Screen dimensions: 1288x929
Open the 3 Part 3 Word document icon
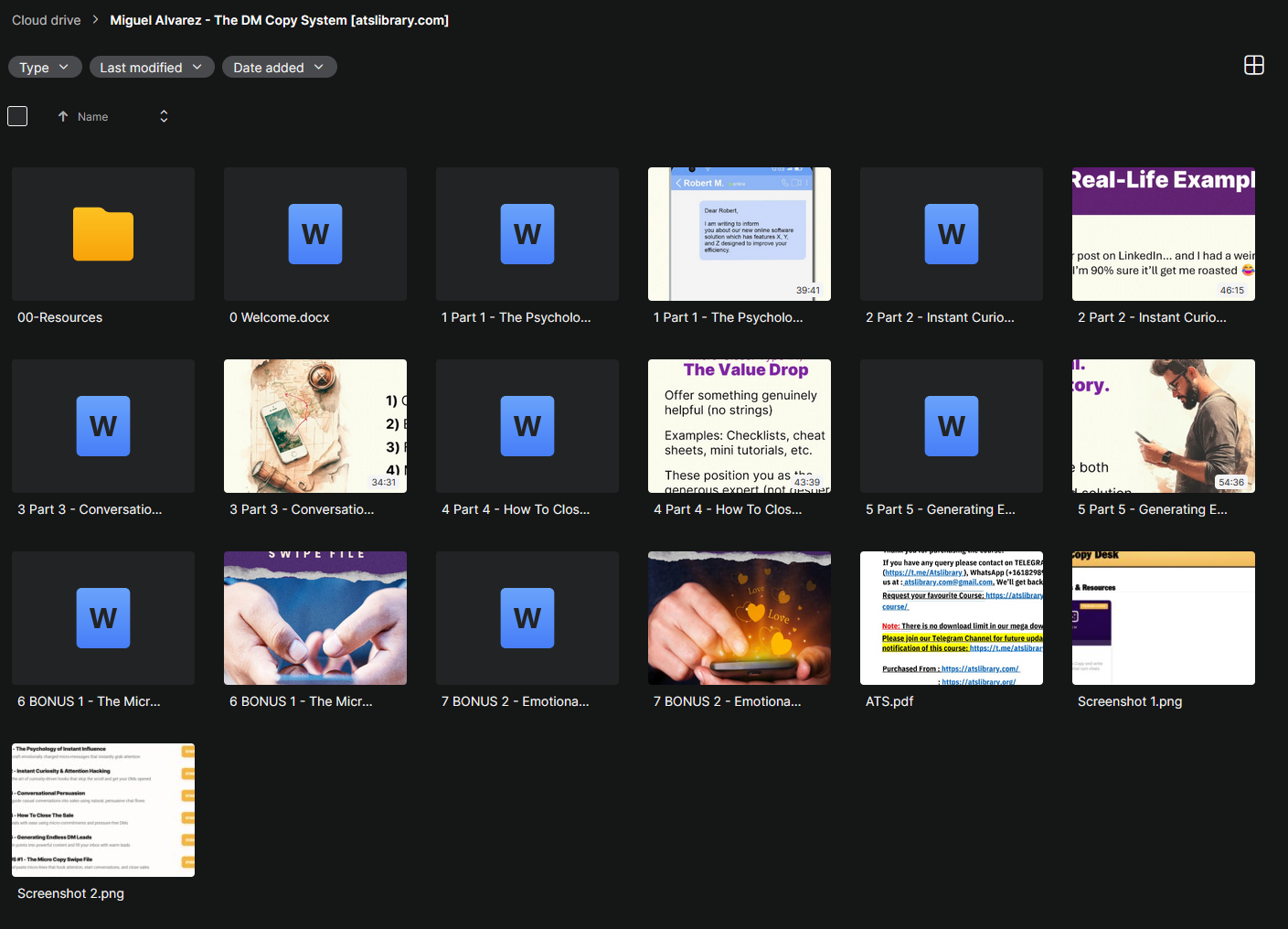coord(103,426)
